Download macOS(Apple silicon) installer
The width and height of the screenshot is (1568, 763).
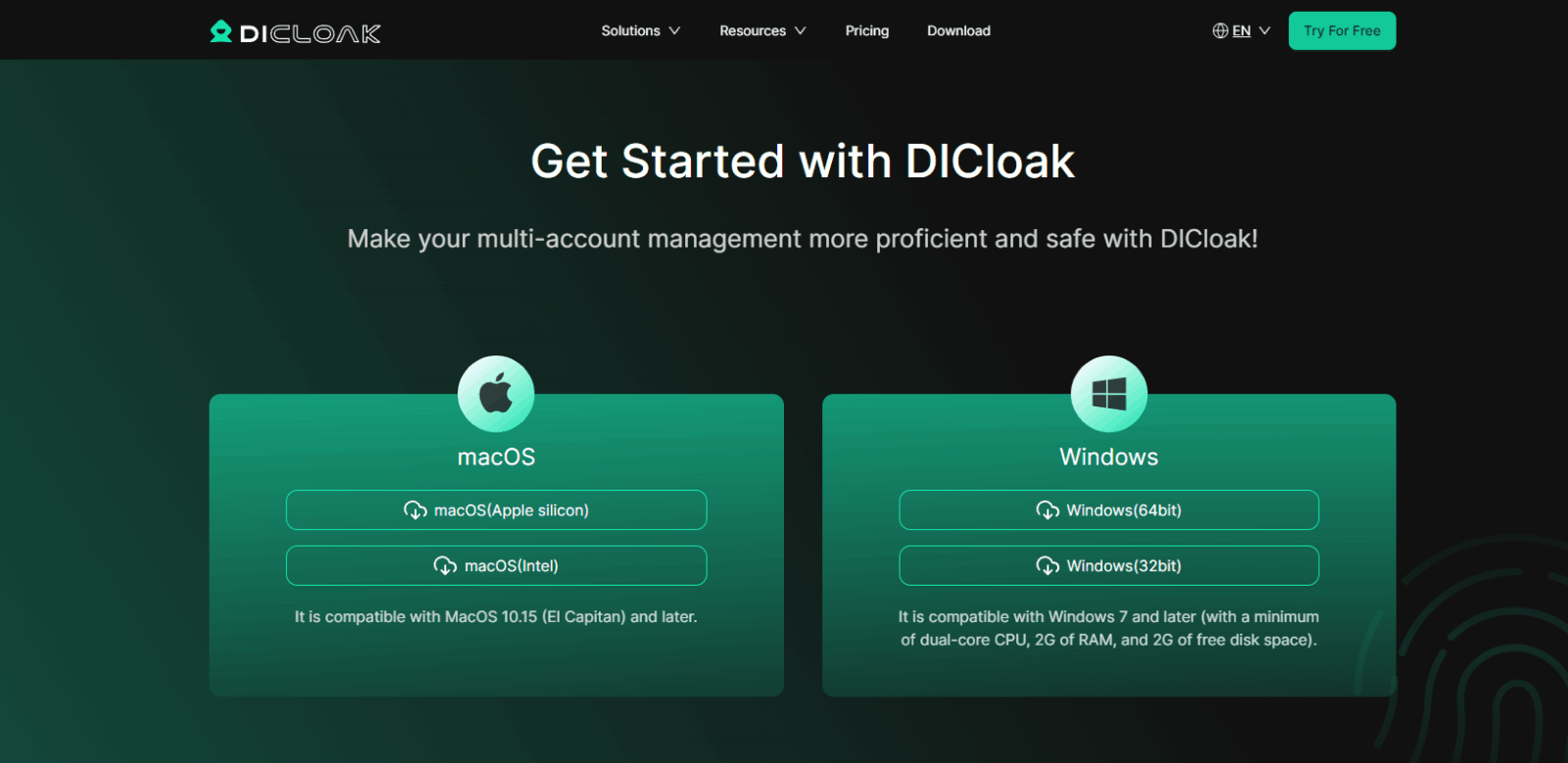coord(496,510)
